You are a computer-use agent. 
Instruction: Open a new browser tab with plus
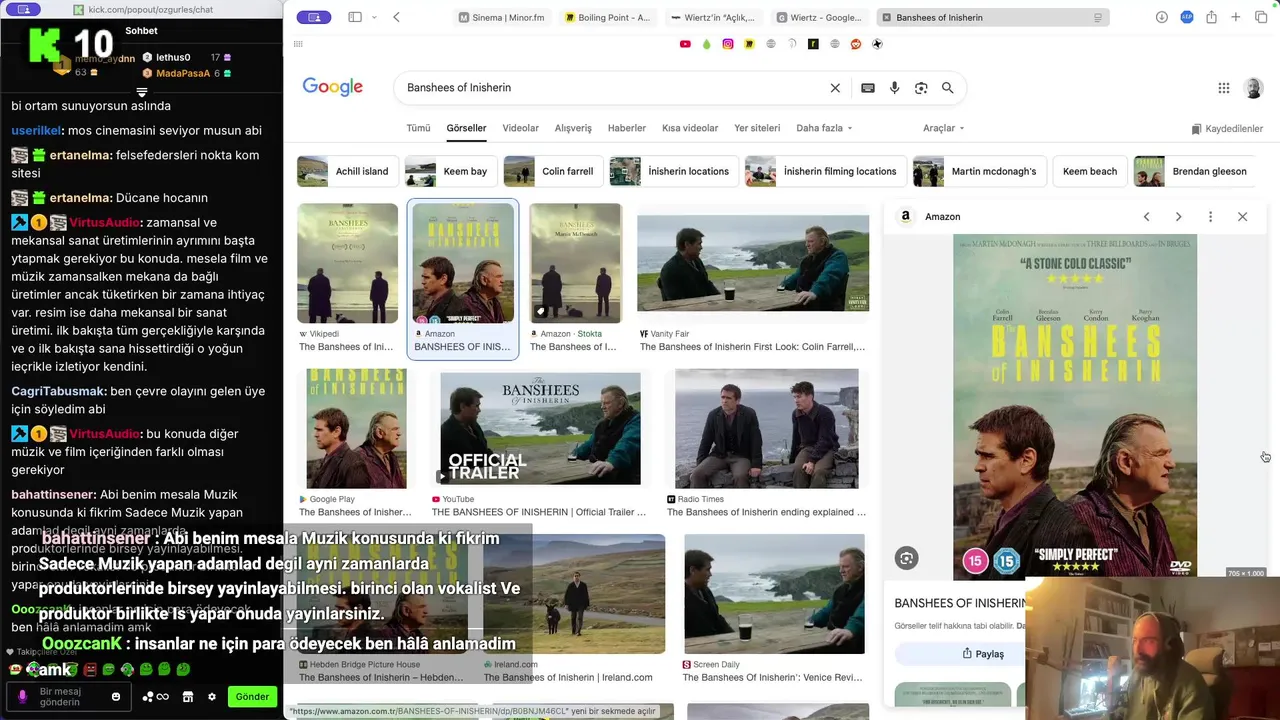point(1236,17)
